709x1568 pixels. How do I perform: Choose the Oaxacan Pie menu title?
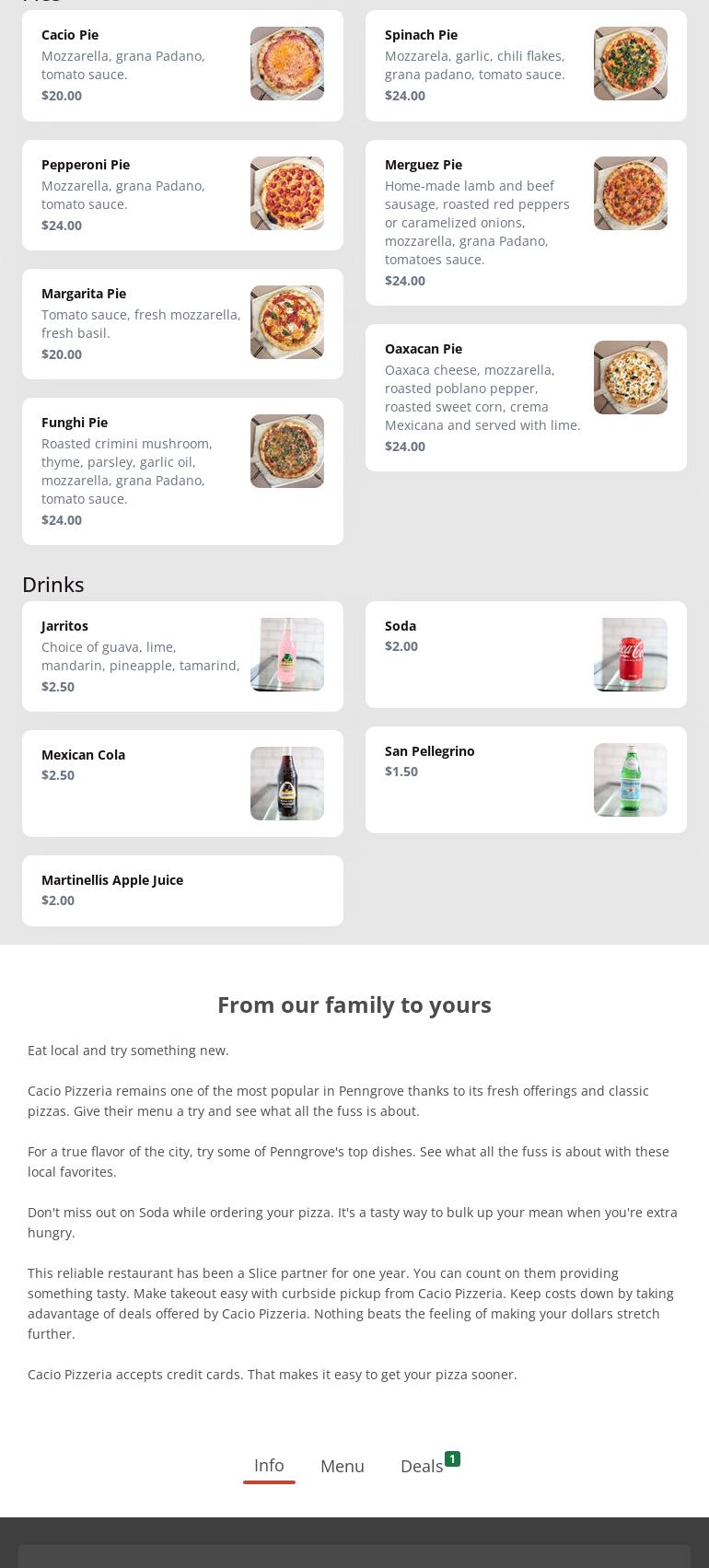[x=424, y=349]
